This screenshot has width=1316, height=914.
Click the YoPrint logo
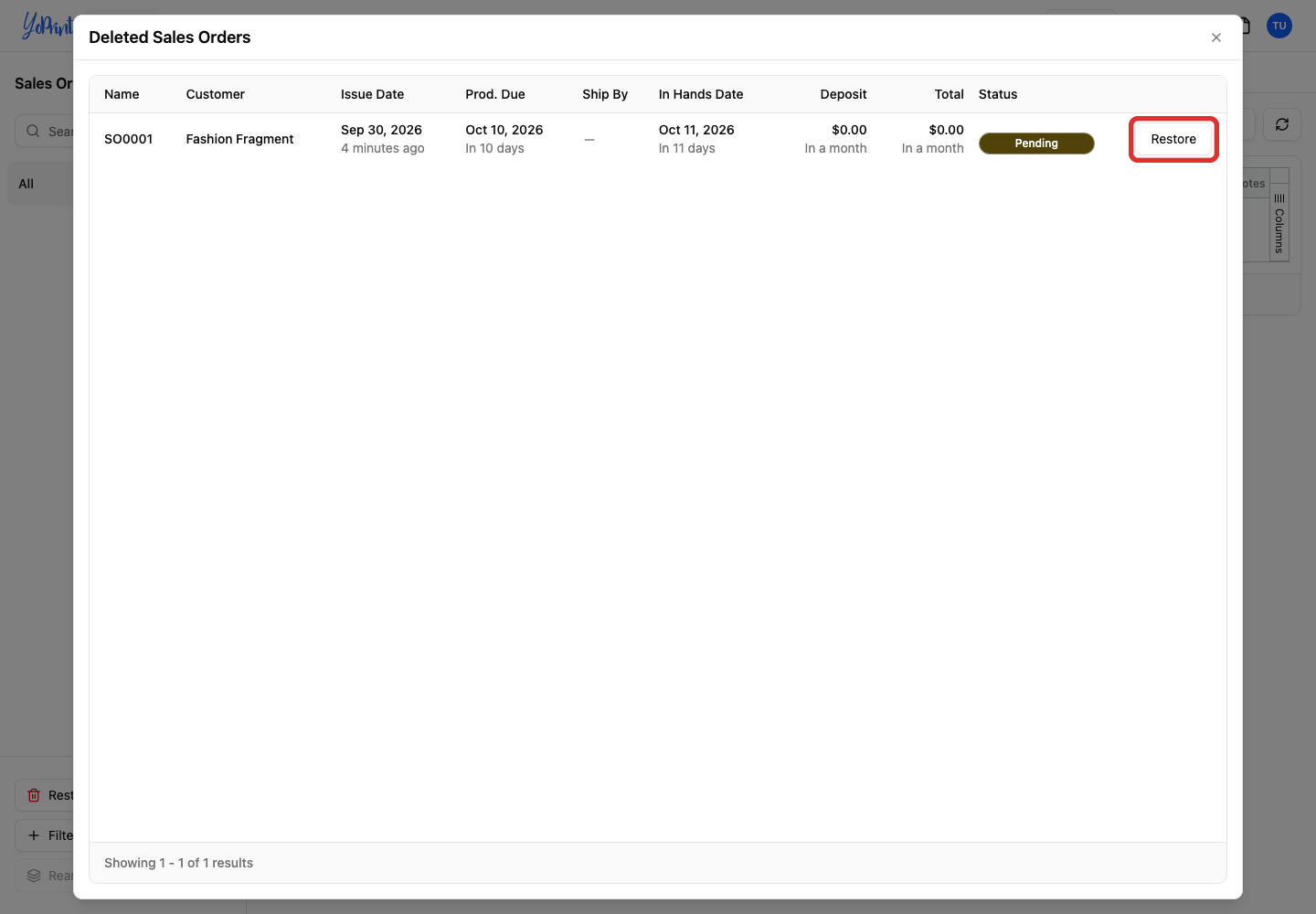(48, 26)
